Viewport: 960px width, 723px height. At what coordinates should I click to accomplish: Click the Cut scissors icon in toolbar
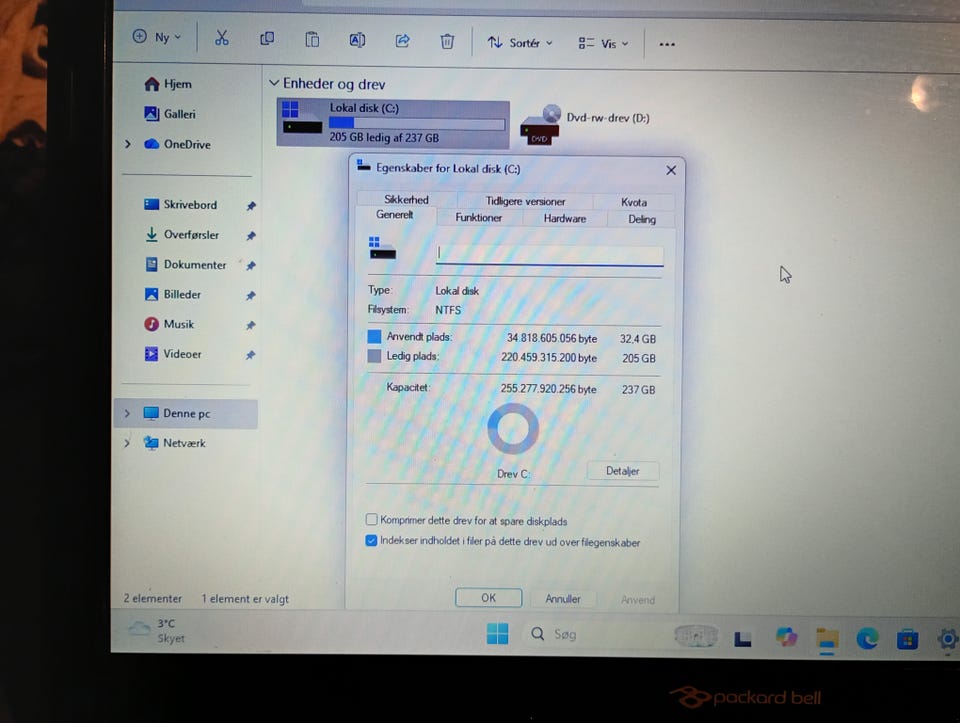[x=222, y=39]
